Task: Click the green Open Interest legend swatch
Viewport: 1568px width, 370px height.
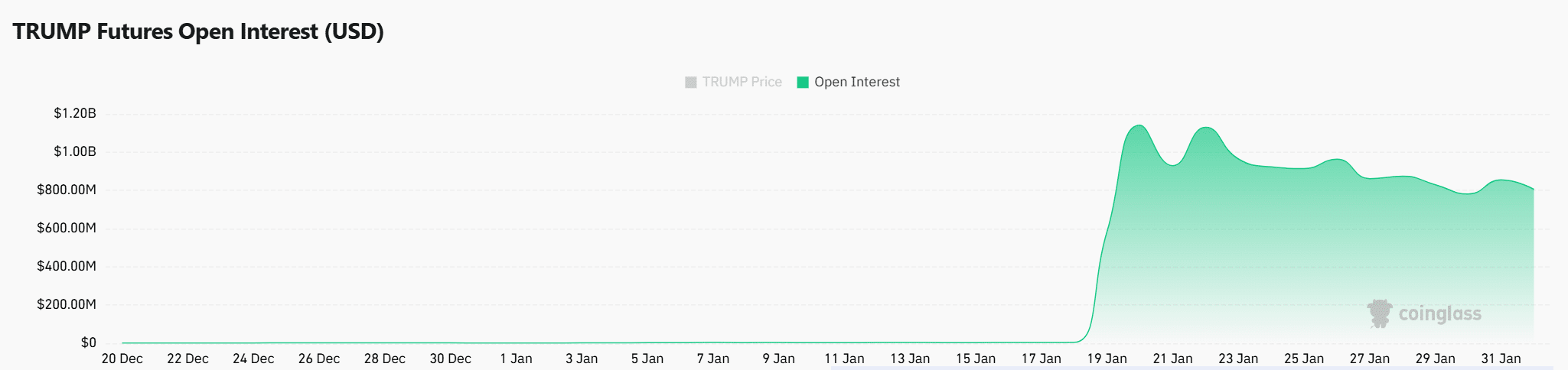Action: (803, 83)
